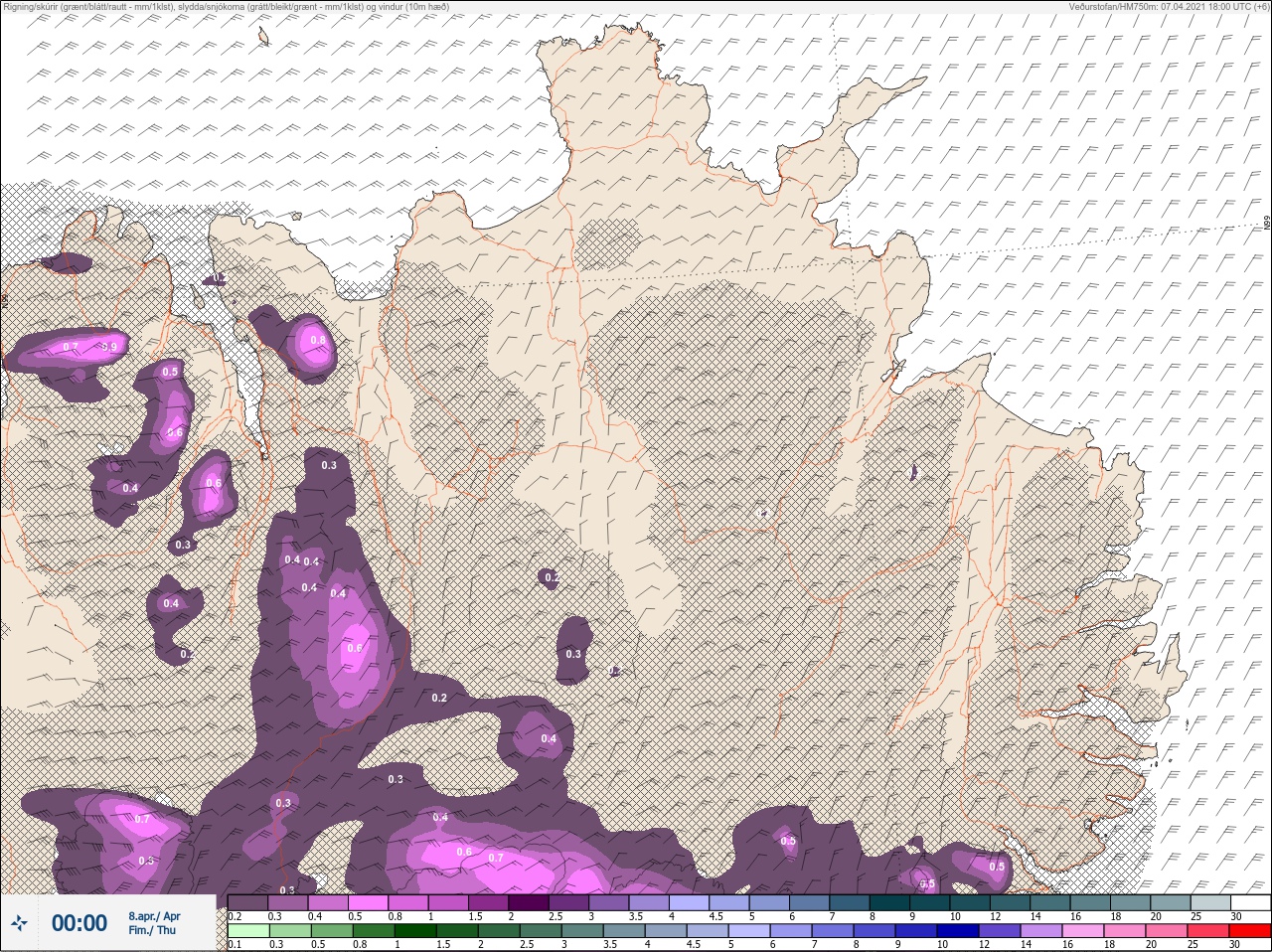Click the '0.2' label under the upper legend row
Viewport: 1272px width, 952px height.
pyautogui.click(x=235, y=916)
